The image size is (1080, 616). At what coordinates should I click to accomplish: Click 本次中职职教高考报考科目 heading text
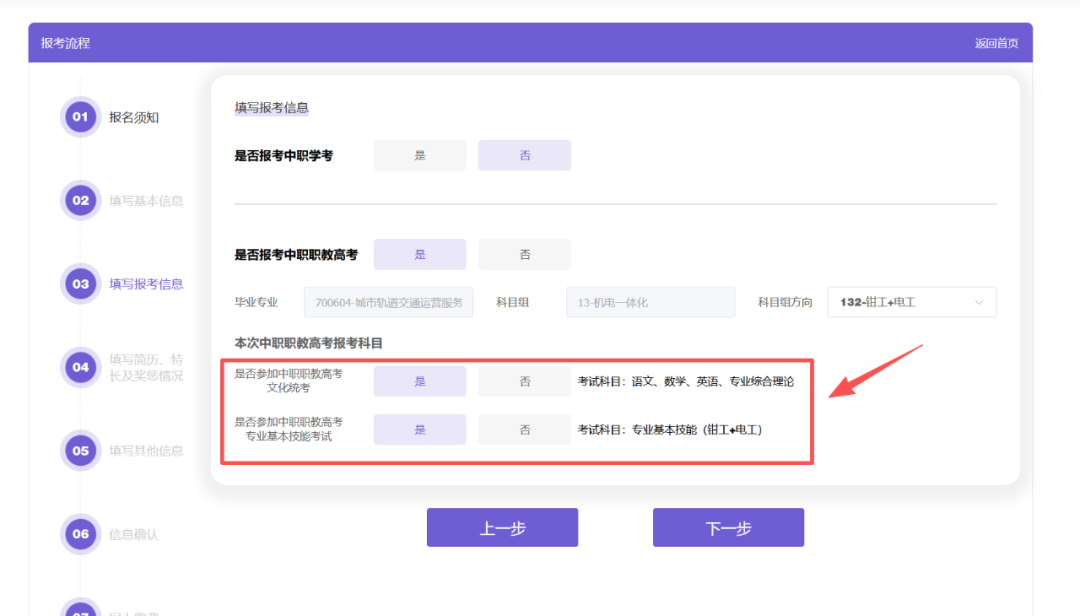pyautogui.click(x=309, y=343)
